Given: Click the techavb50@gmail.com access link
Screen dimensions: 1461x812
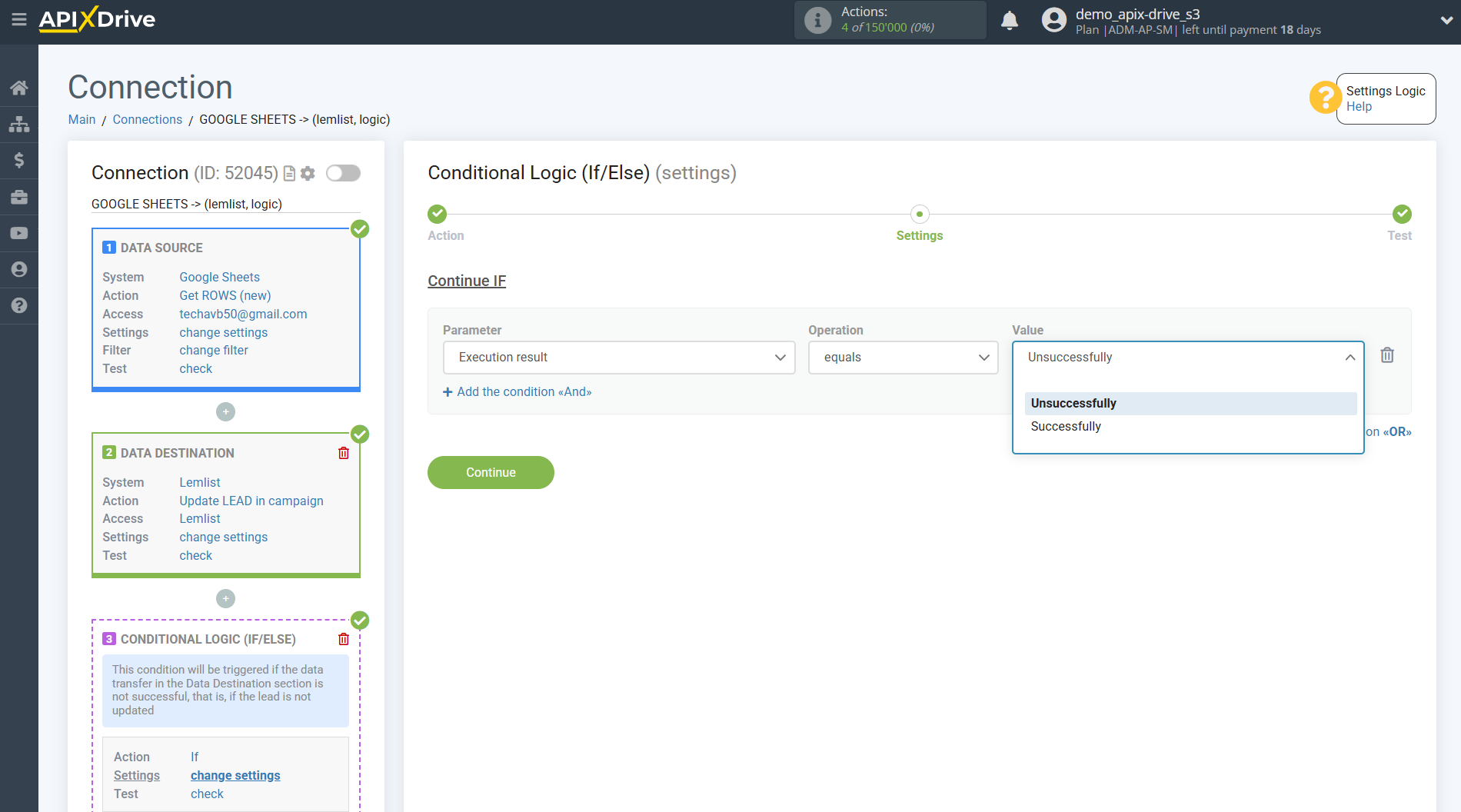Looking at the screenshot, I should [x=243, y=314].
